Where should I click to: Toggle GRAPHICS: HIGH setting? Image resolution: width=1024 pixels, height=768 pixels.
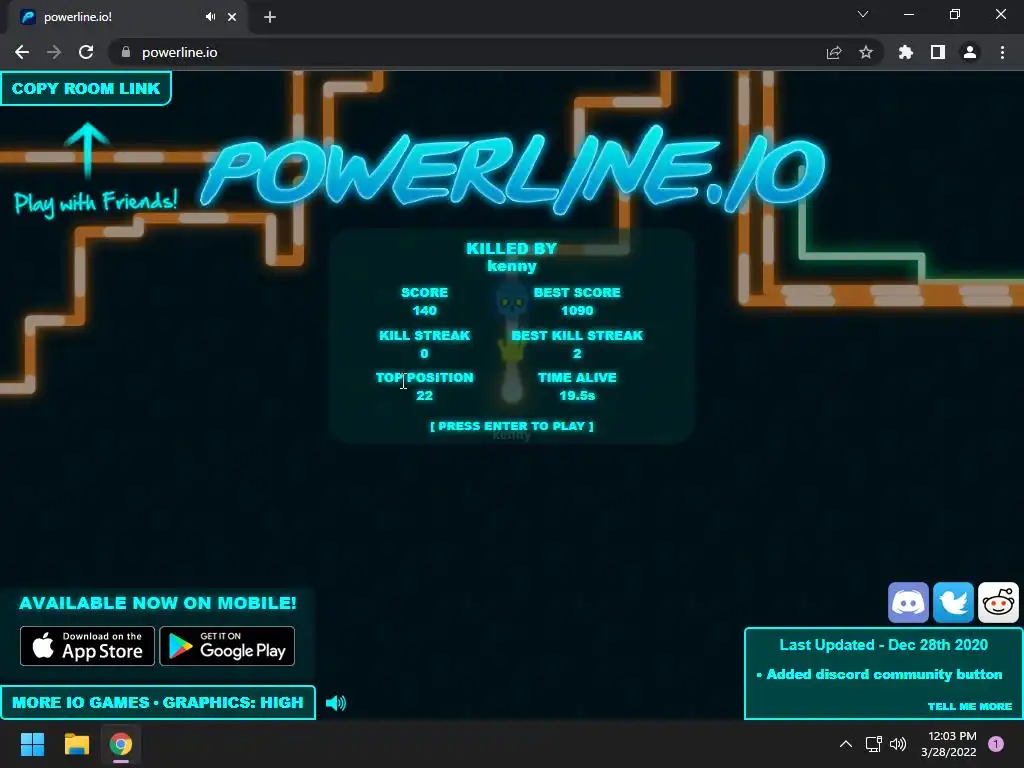point(233,703)
